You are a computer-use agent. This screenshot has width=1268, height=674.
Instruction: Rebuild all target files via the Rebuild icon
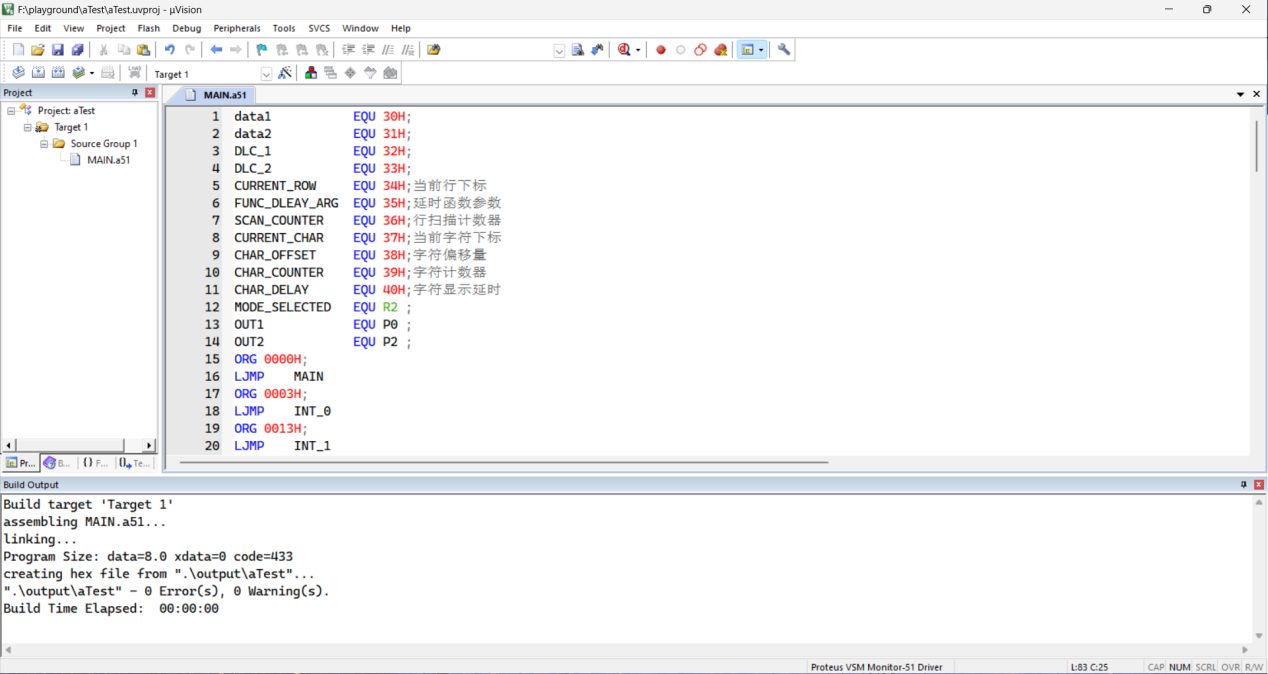58,73
